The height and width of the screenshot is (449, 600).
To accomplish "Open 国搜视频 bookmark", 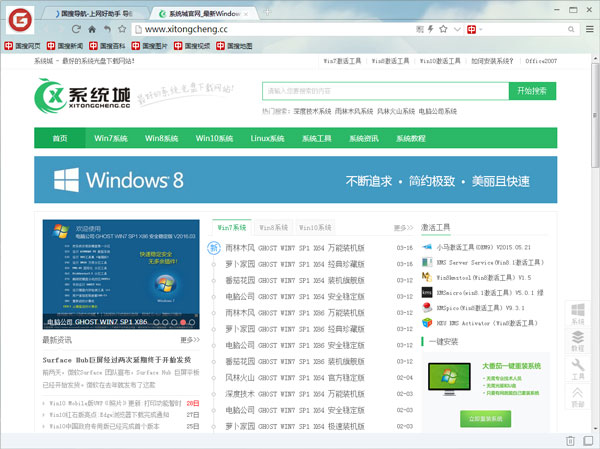I will pos(192,46).
